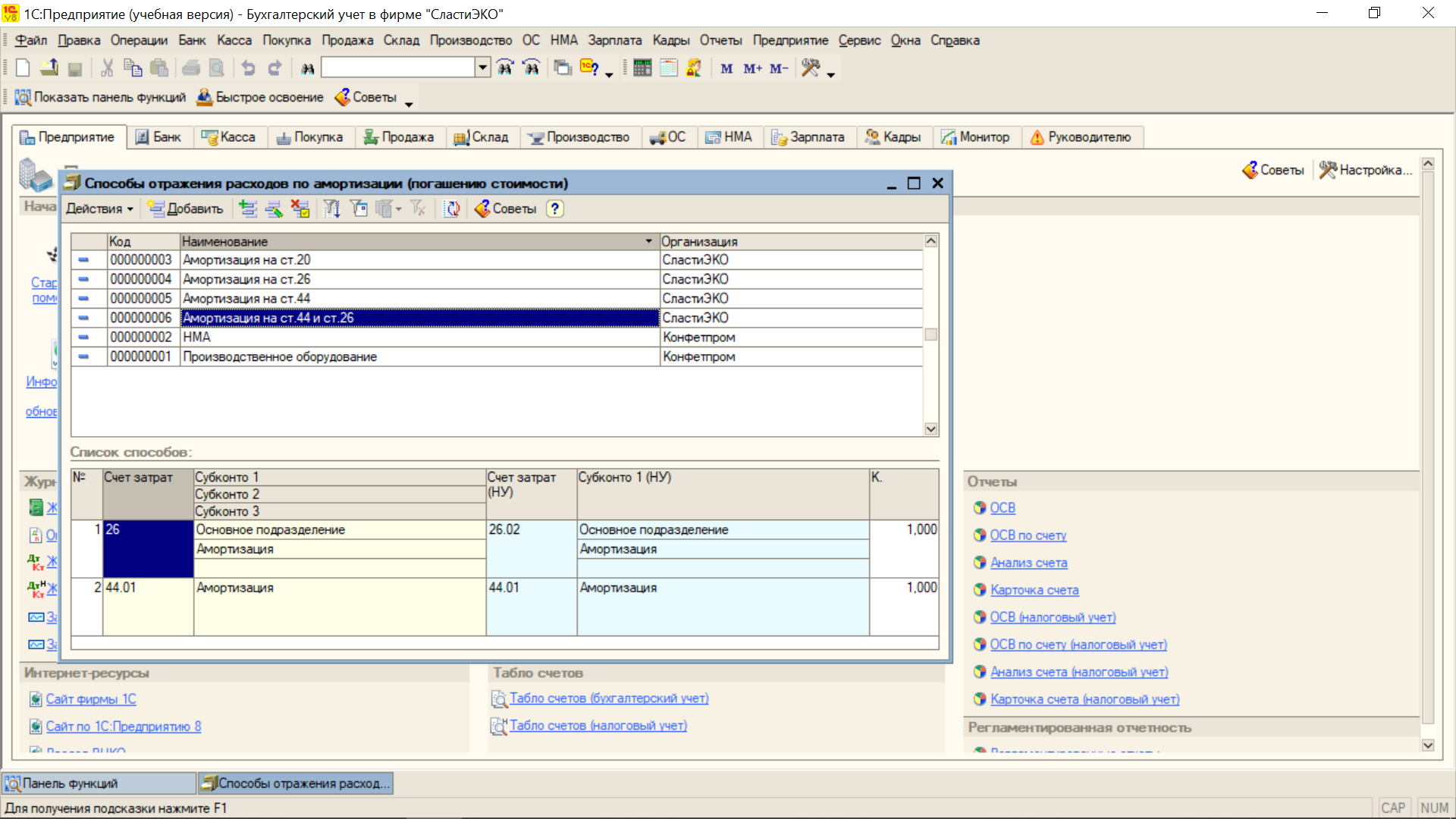1456x819 pixels.
Task: Click the Добавить button
Action: 186,209
